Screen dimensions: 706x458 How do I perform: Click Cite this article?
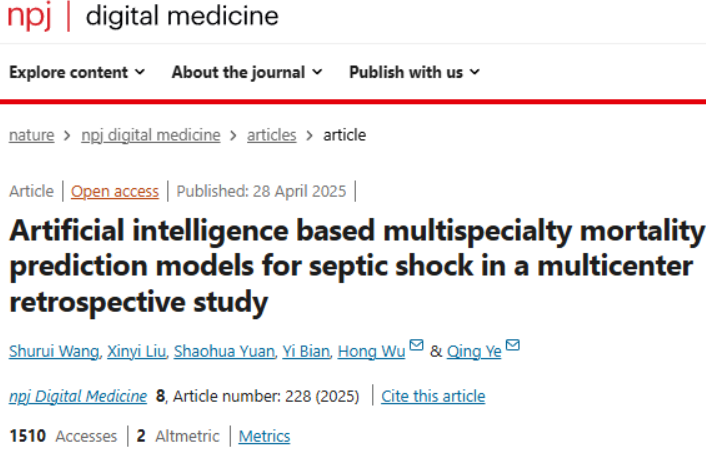(x=433, y=396)
